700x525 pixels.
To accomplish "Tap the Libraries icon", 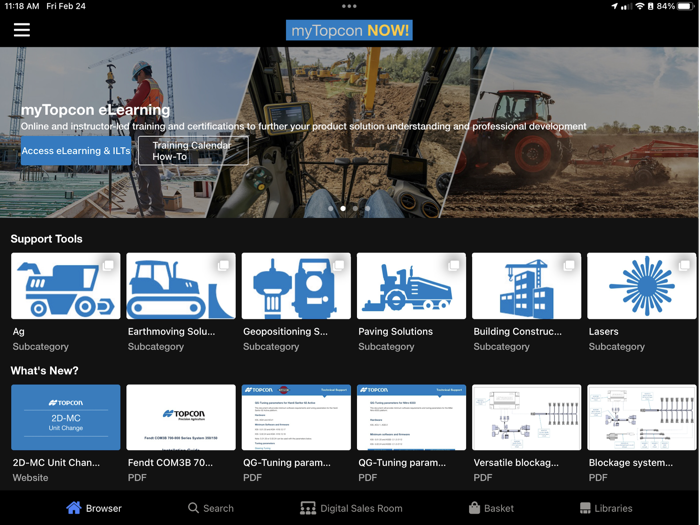I will click(x=585, y=508).
